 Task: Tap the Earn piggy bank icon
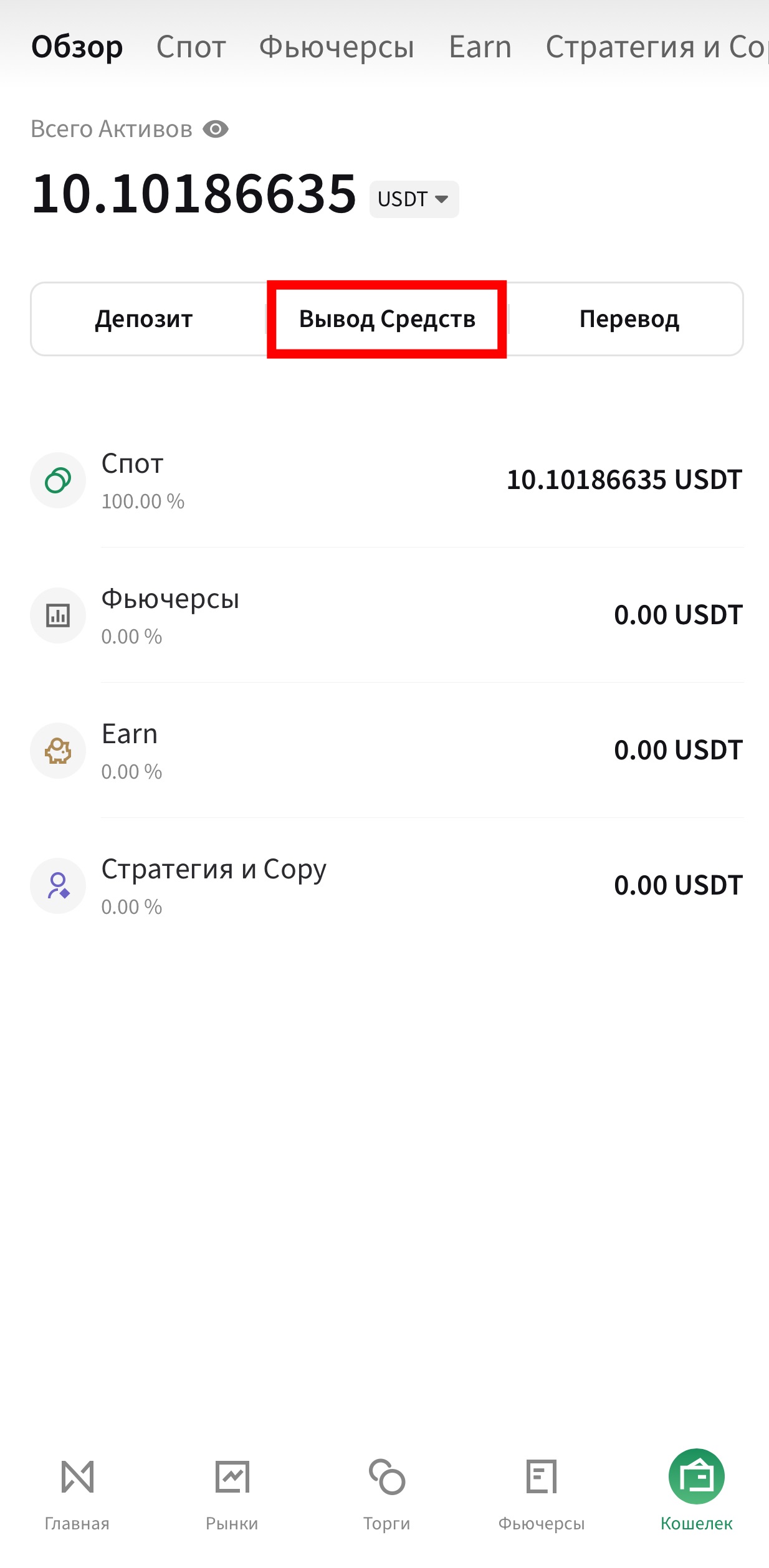[58, 751]
